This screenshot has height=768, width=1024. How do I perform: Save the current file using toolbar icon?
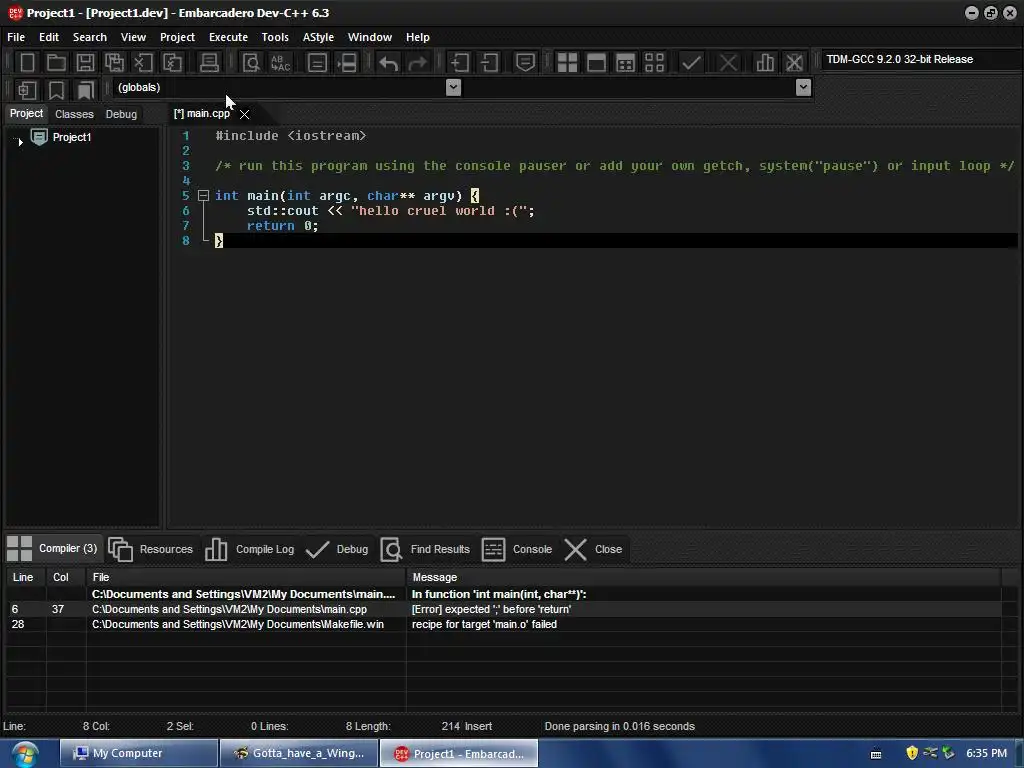point(85,63)
